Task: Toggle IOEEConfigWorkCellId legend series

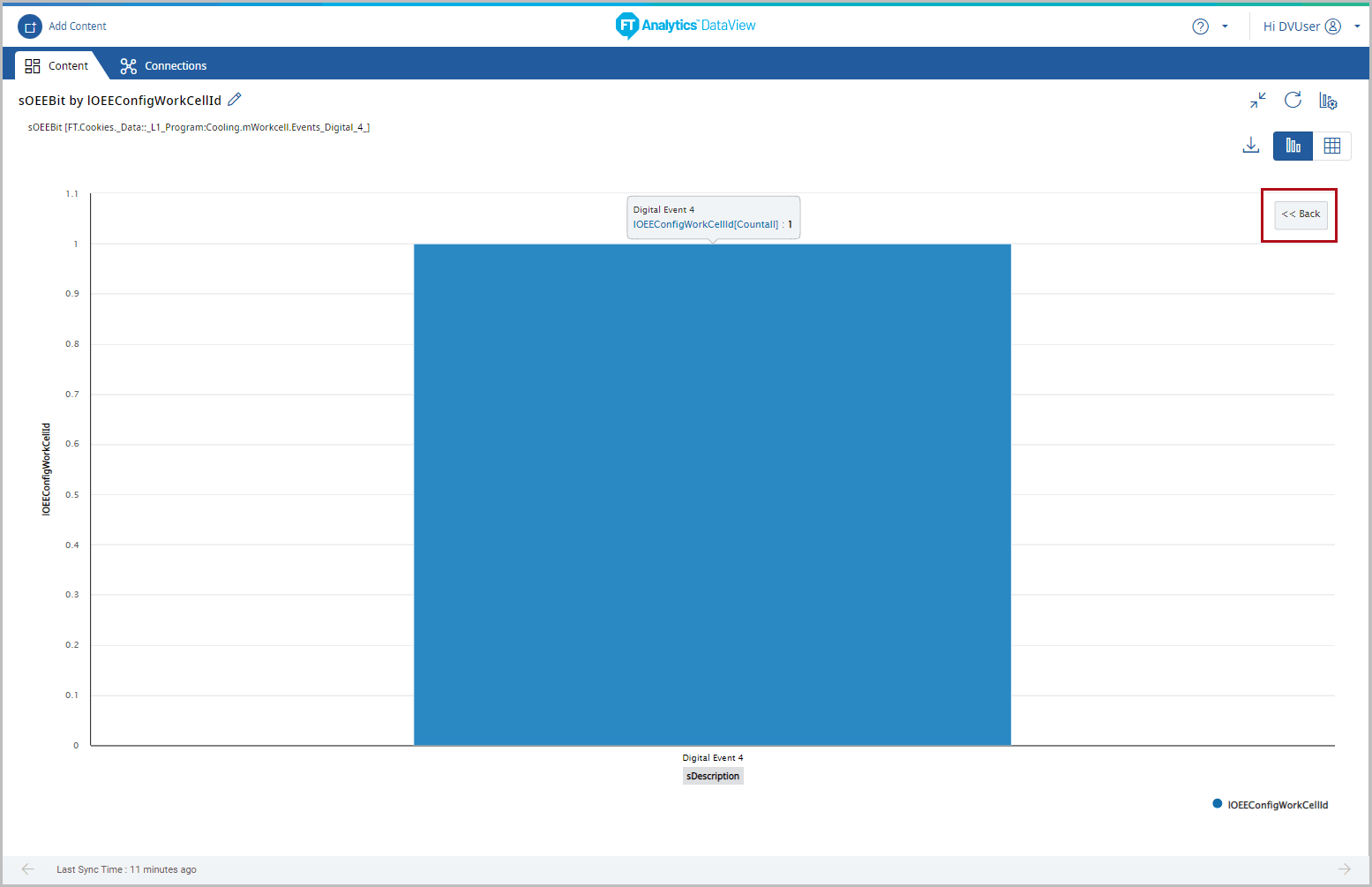Action: [x=1271, y=805]
